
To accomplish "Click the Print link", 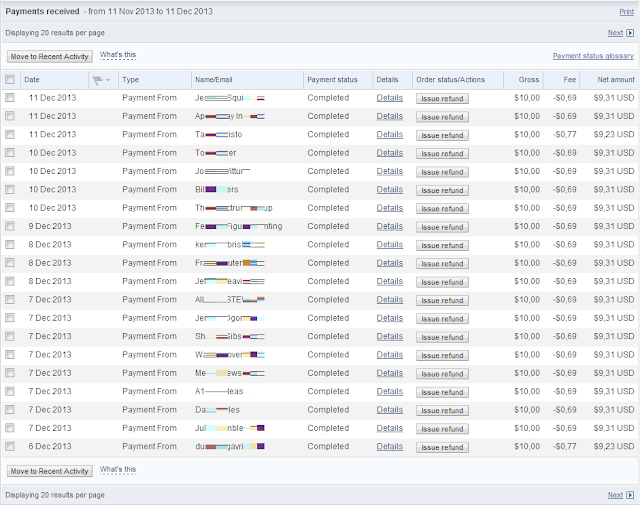I will [x=627, y=12].
